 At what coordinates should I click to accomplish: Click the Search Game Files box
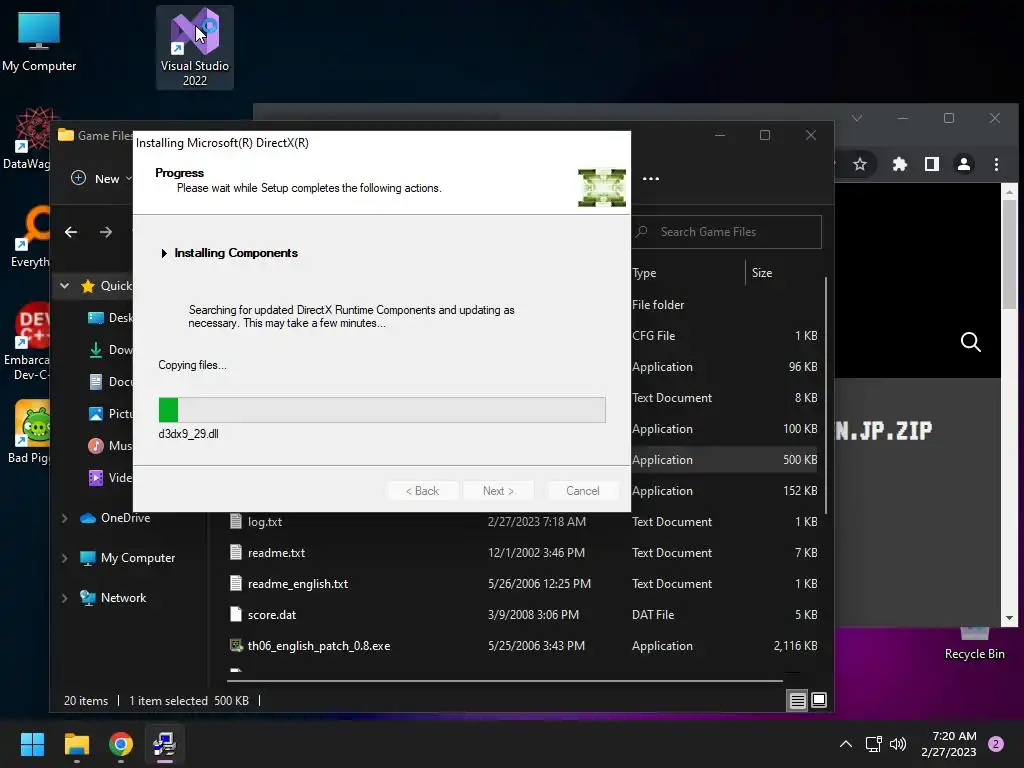click(x=726, y=232)
